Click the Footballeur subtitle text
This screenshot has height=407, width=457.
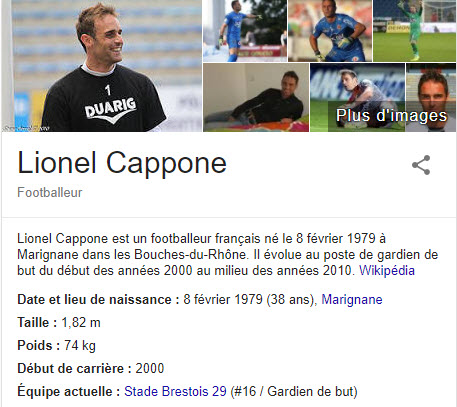pos(50,192)
